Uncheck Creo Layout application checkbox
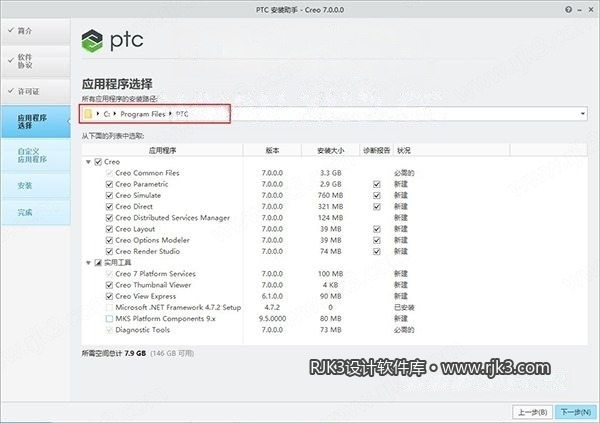This screenshot has height=423, width=600. coord(109,229)
